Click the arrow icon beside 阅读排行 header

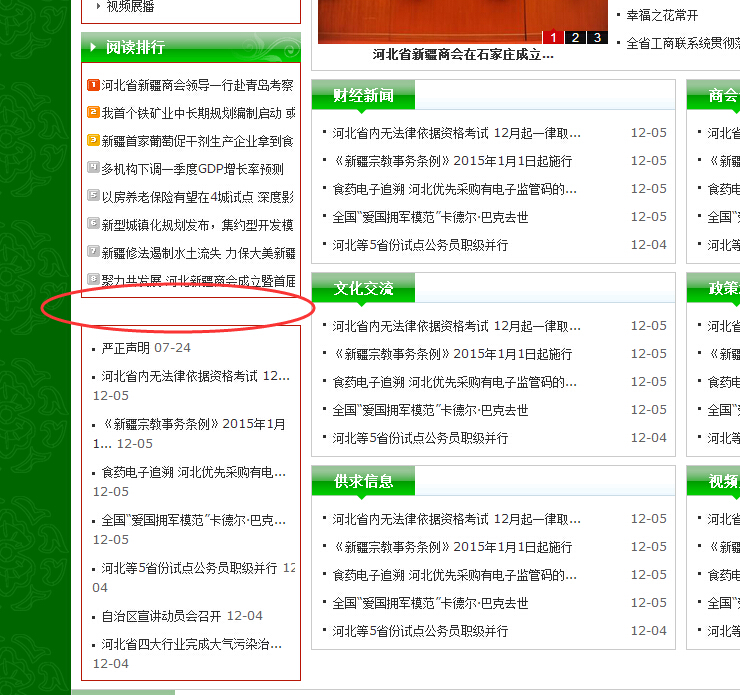pyautogui.click(x=93, y=47)
